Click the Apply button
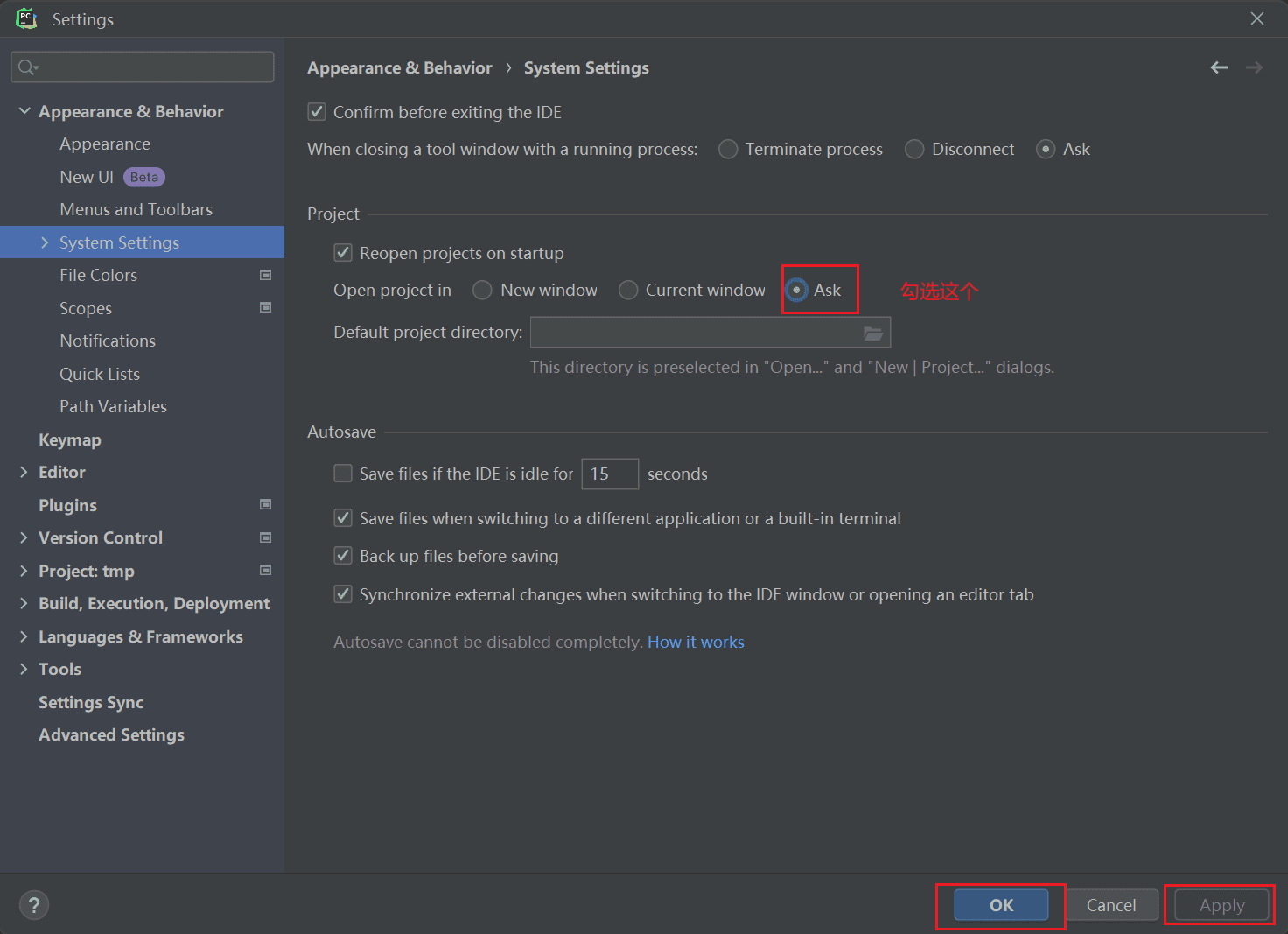The height and width of the screenshot is (934, 1288). (x=1221, y=905)
